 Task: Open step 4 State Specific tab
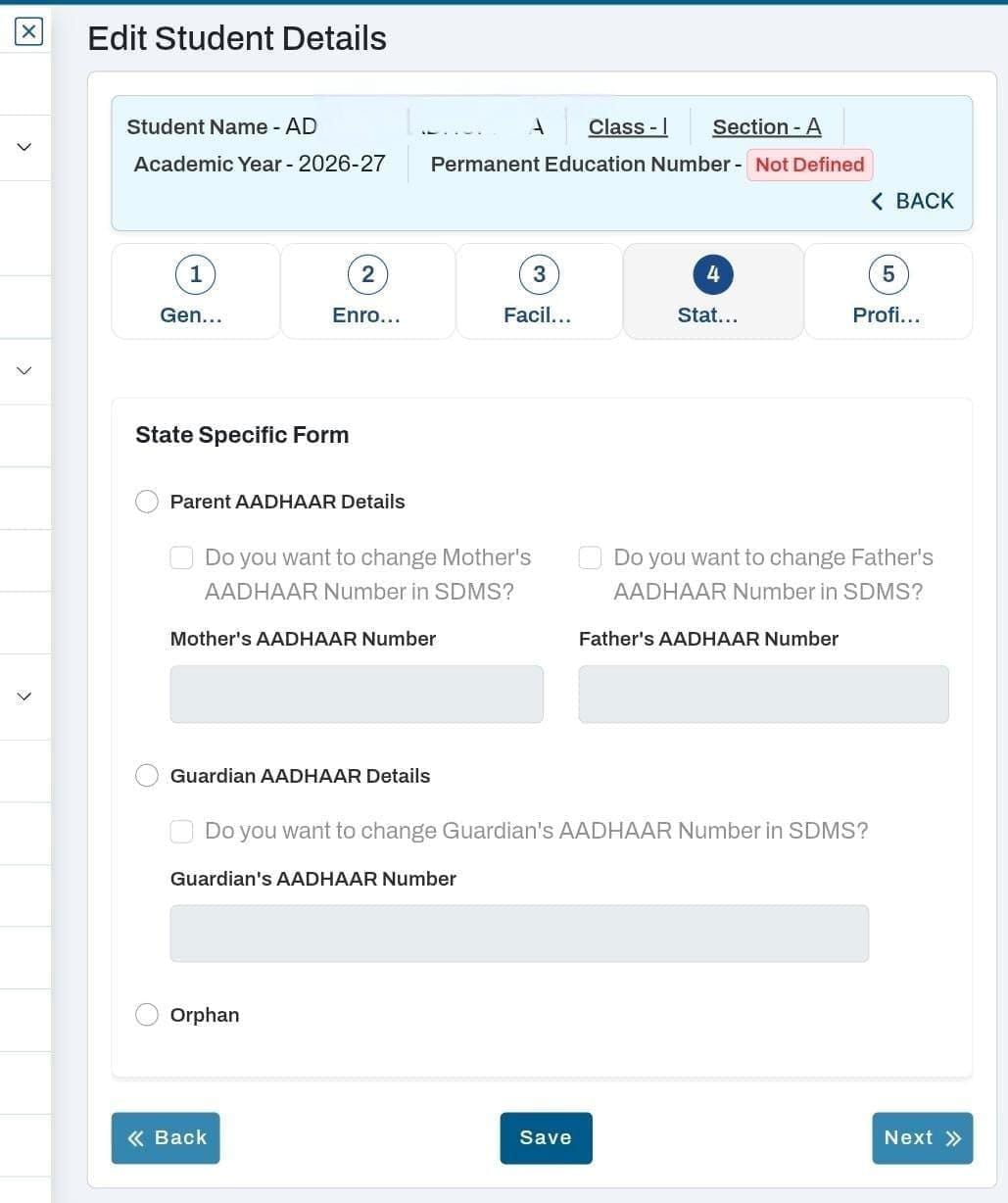712,291
